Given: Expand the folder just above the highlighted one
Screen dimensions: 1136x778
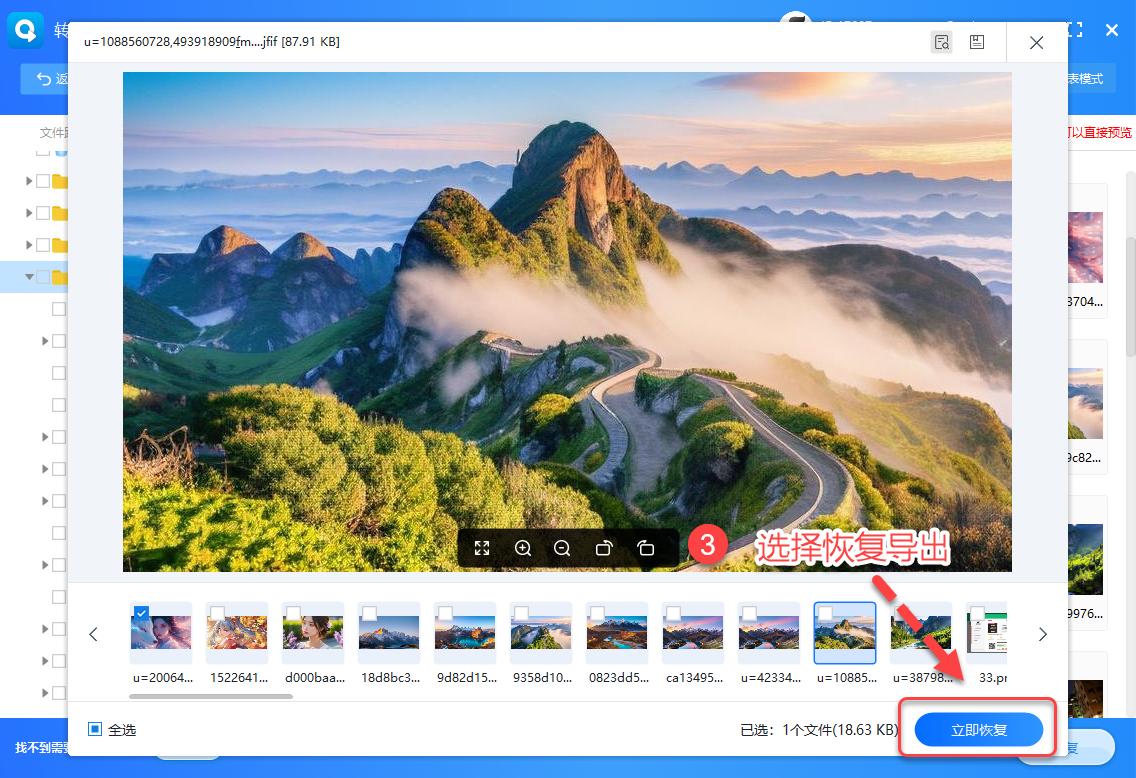Looking at the screenshot, I should click(x=29, y=245).
